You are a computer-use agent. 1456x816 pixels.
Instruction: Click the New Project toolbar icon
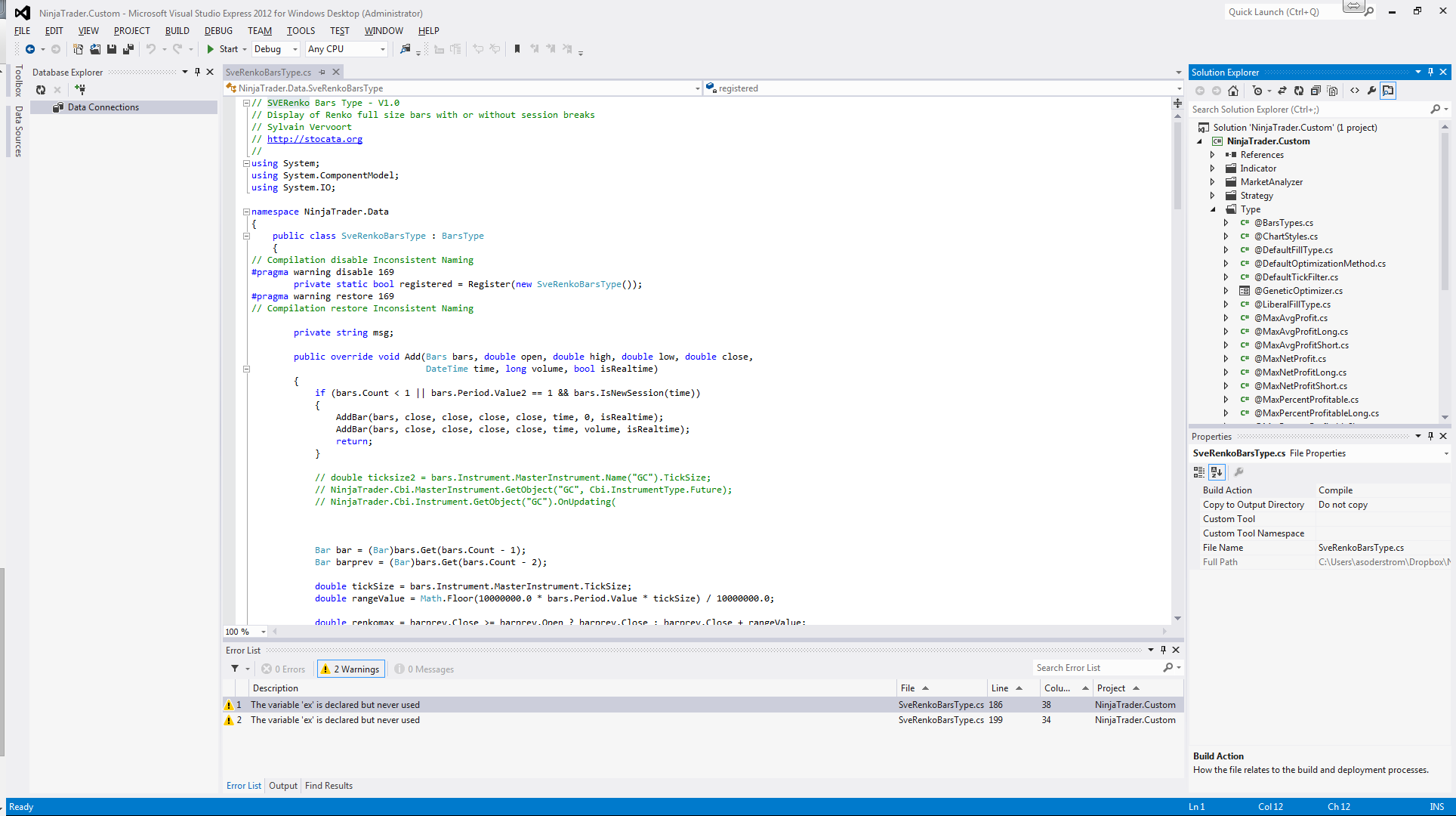pyautogui.click(x=78, y=49)
